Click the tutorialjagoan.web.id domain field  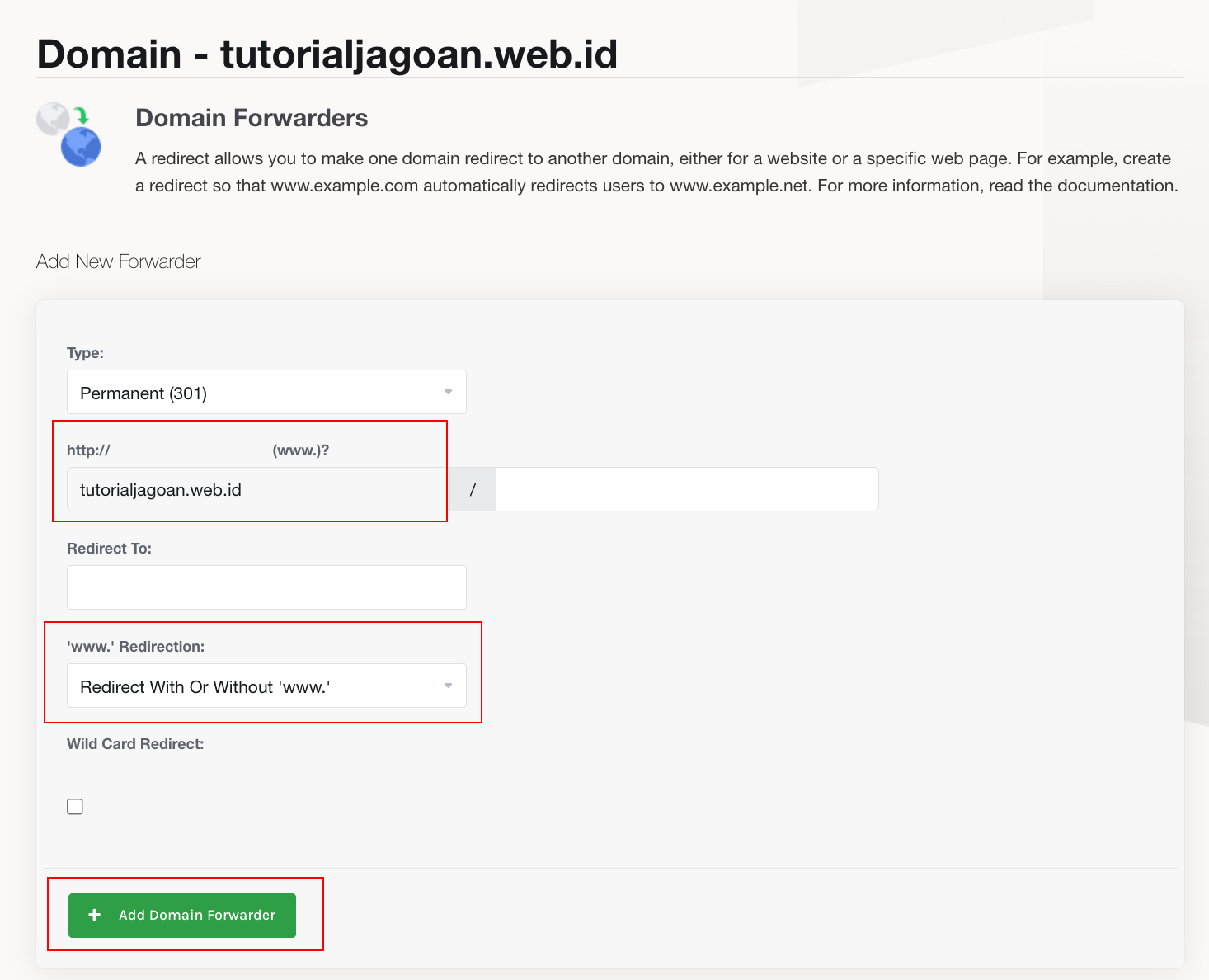pos(257,489)
